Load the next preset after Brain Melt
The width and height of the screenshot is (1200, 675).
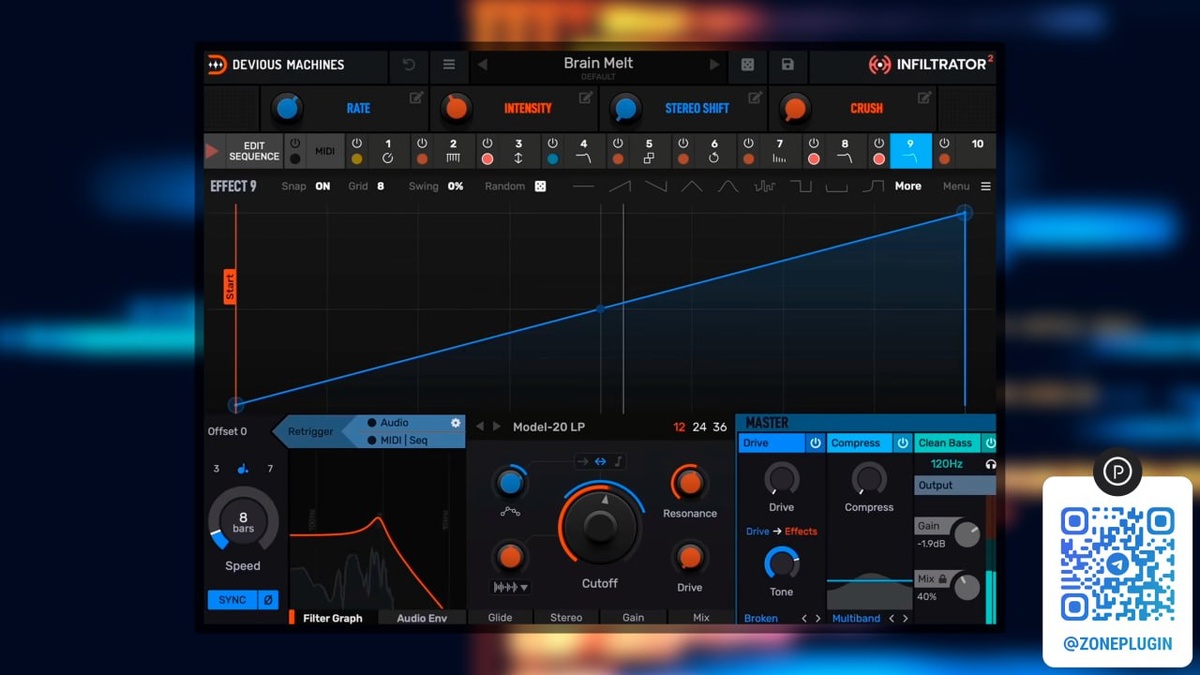click(x=714, y=65)
